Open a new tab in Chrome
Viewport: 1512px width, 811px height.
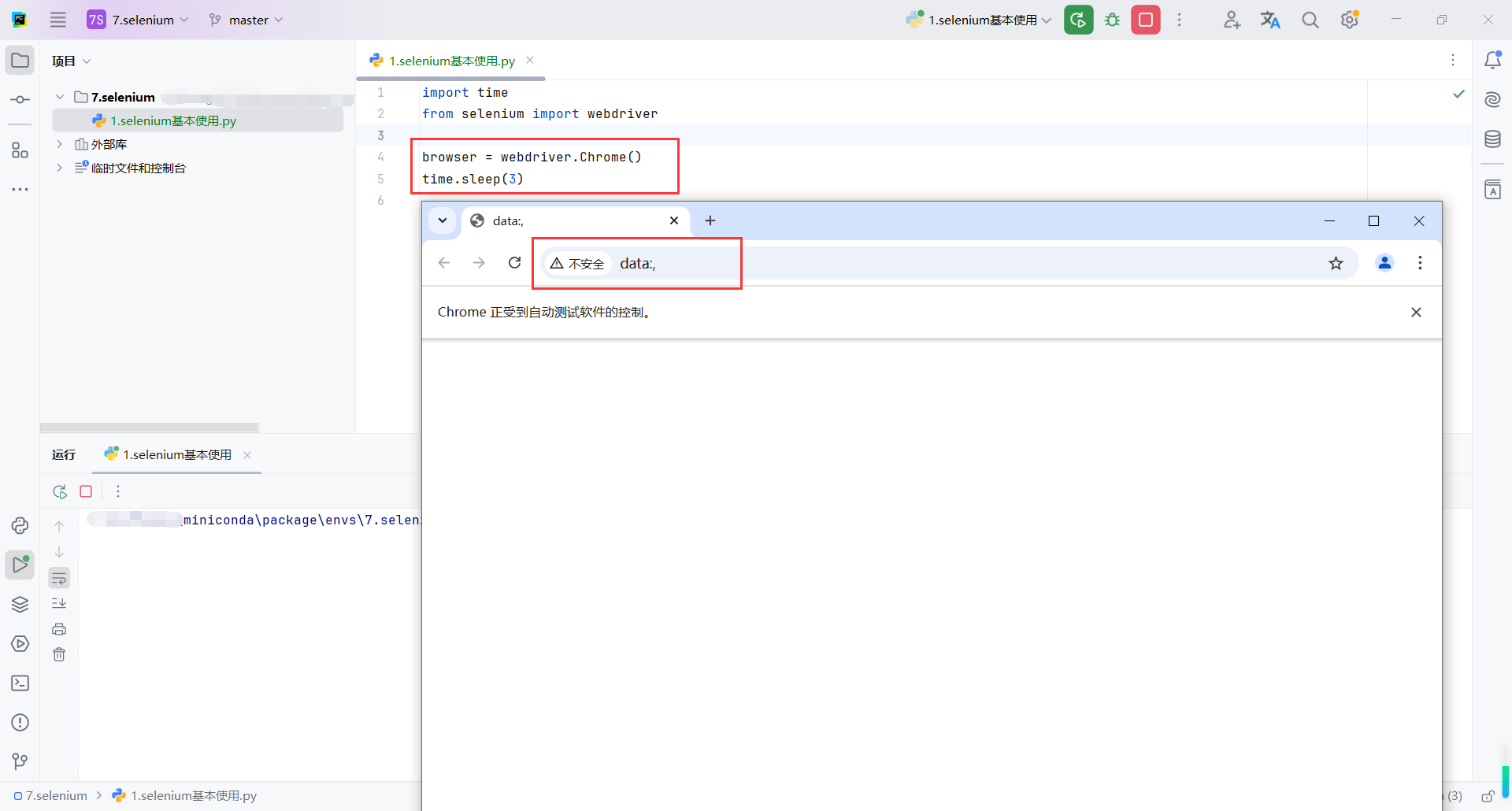click(710, 220)
